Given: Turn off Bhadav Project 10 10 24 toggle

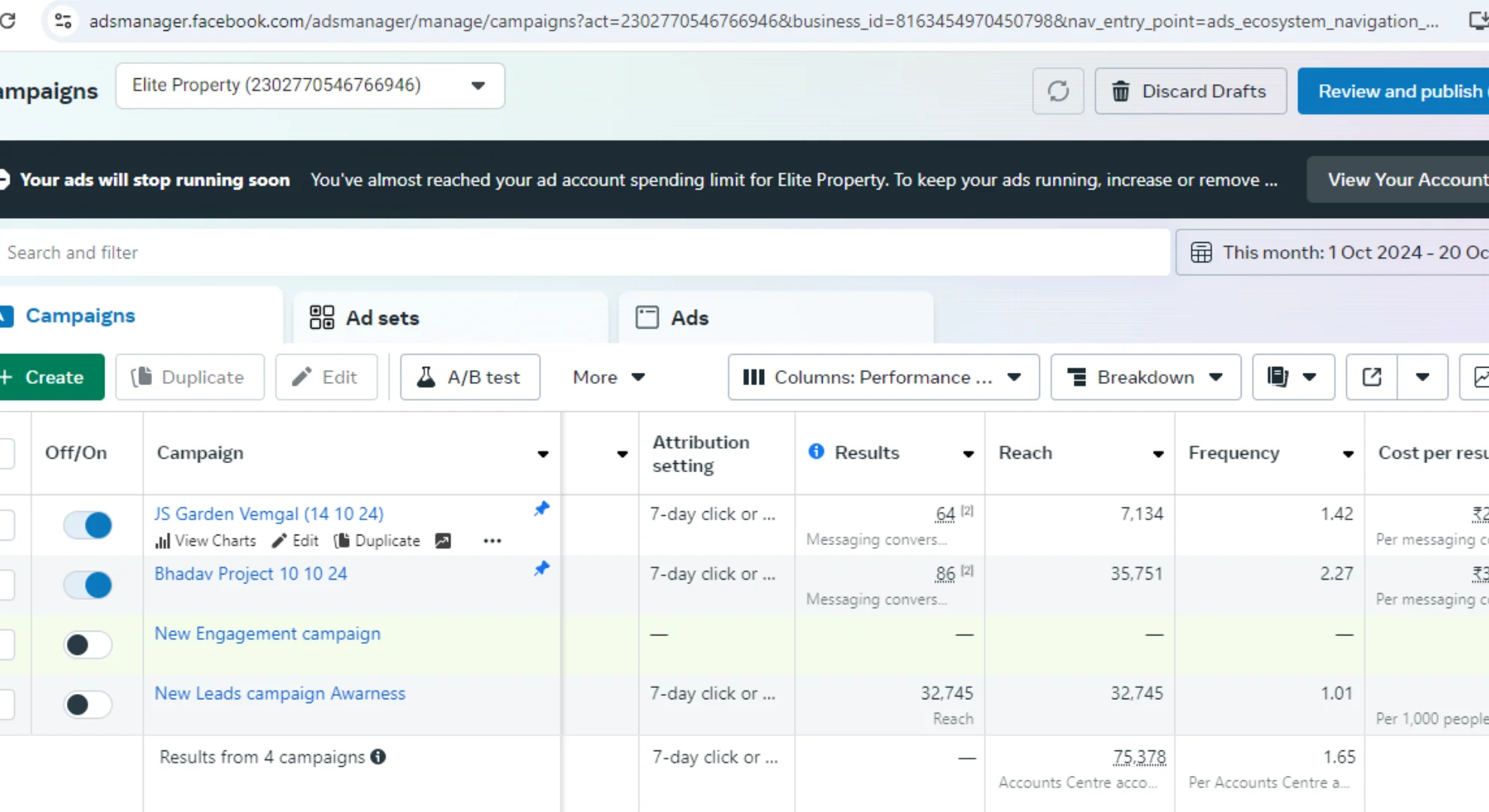Looking at the screenshot, I should [x=88, y=584].
